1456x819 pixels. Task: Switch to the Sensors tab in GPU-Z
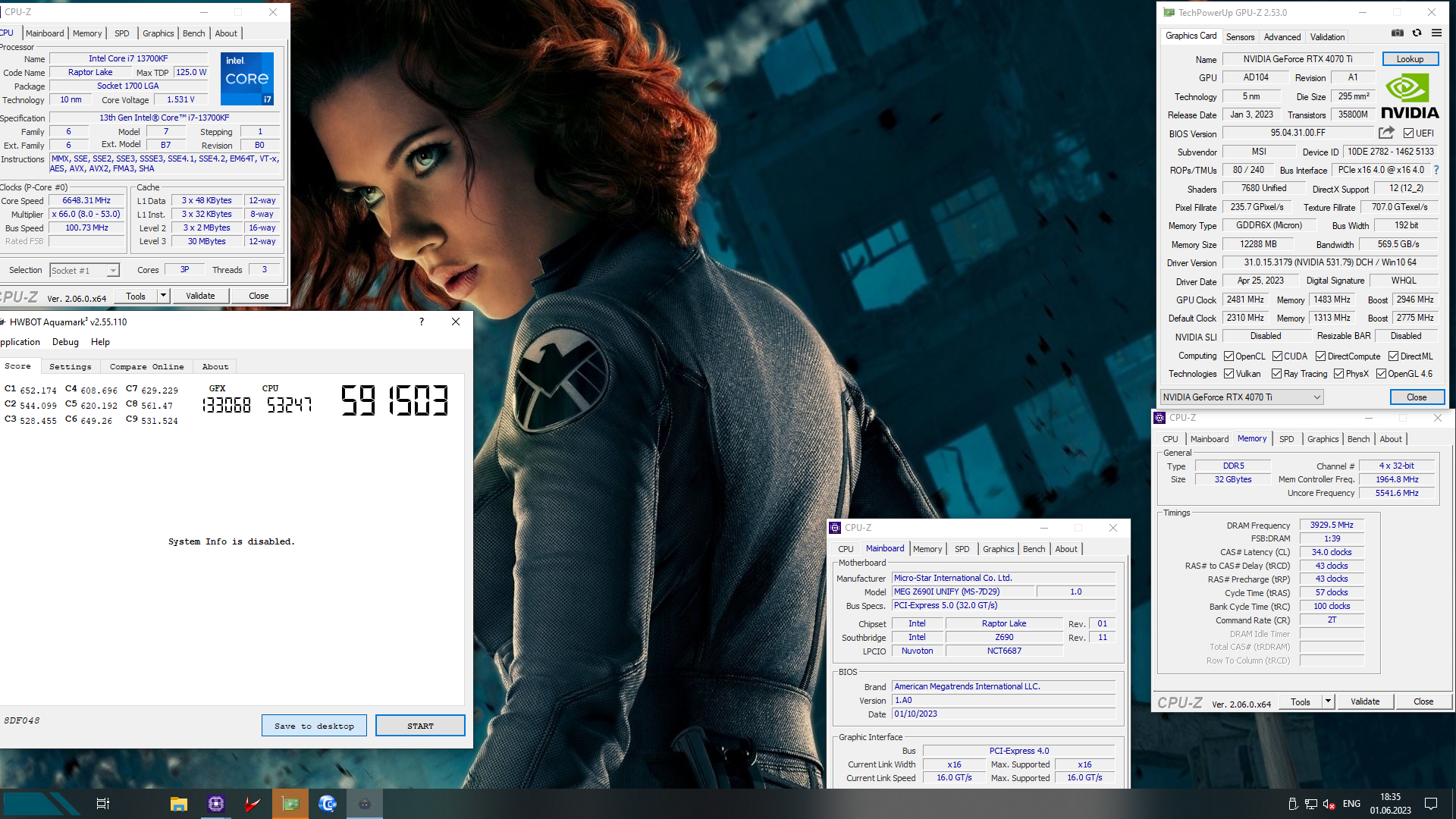click(1240, 37)
